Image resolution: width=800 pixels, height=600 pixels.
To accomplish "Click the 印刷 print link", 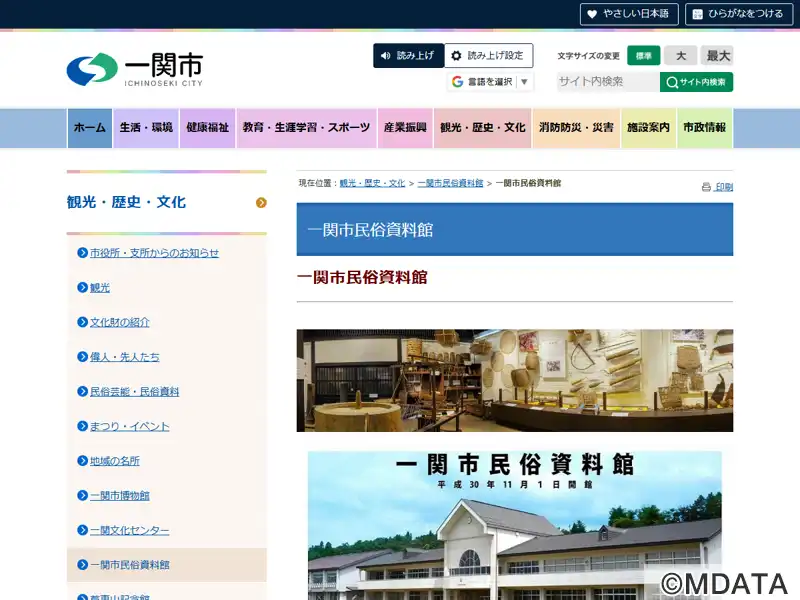I will pyautogui.click(x=724, y=187).
